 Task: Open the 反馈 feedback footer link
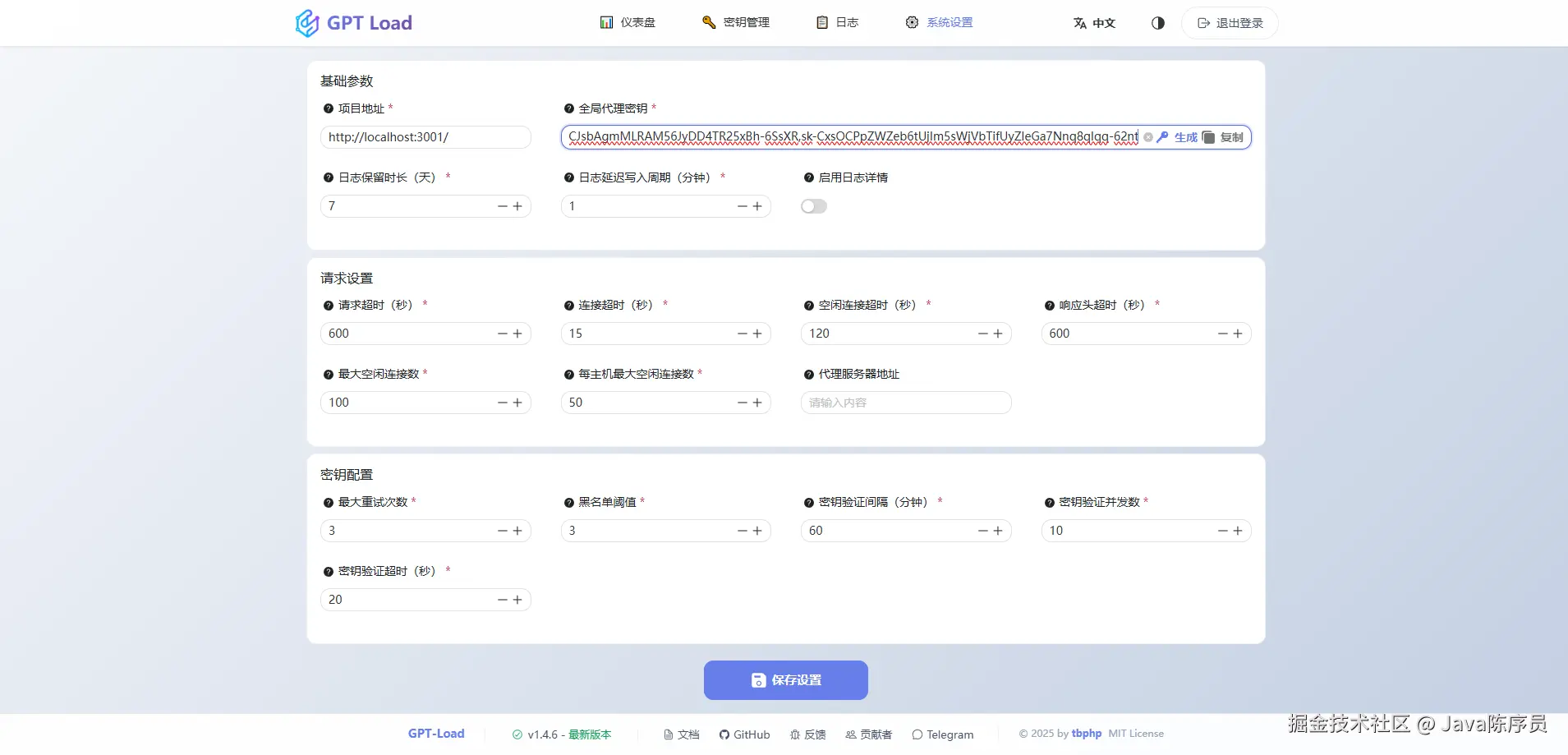808,734
